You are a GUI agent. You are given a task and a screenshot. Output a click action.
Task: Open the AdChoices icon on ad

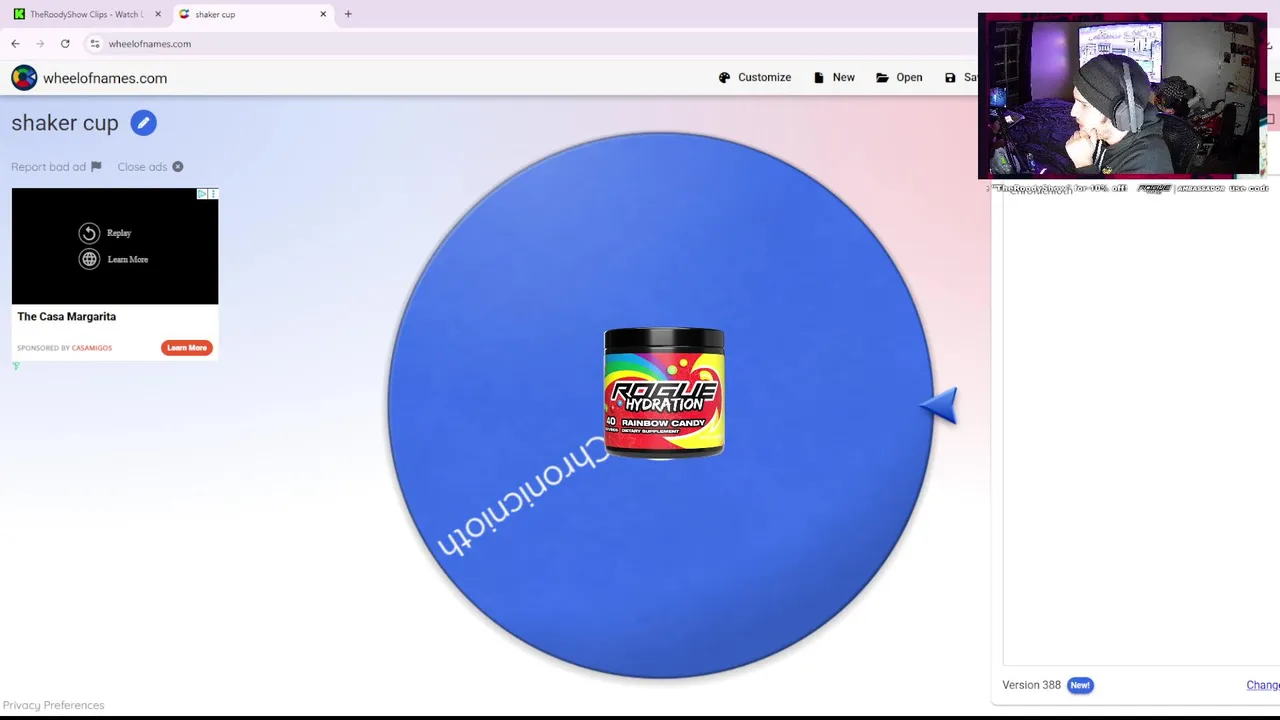coord(202,194)
